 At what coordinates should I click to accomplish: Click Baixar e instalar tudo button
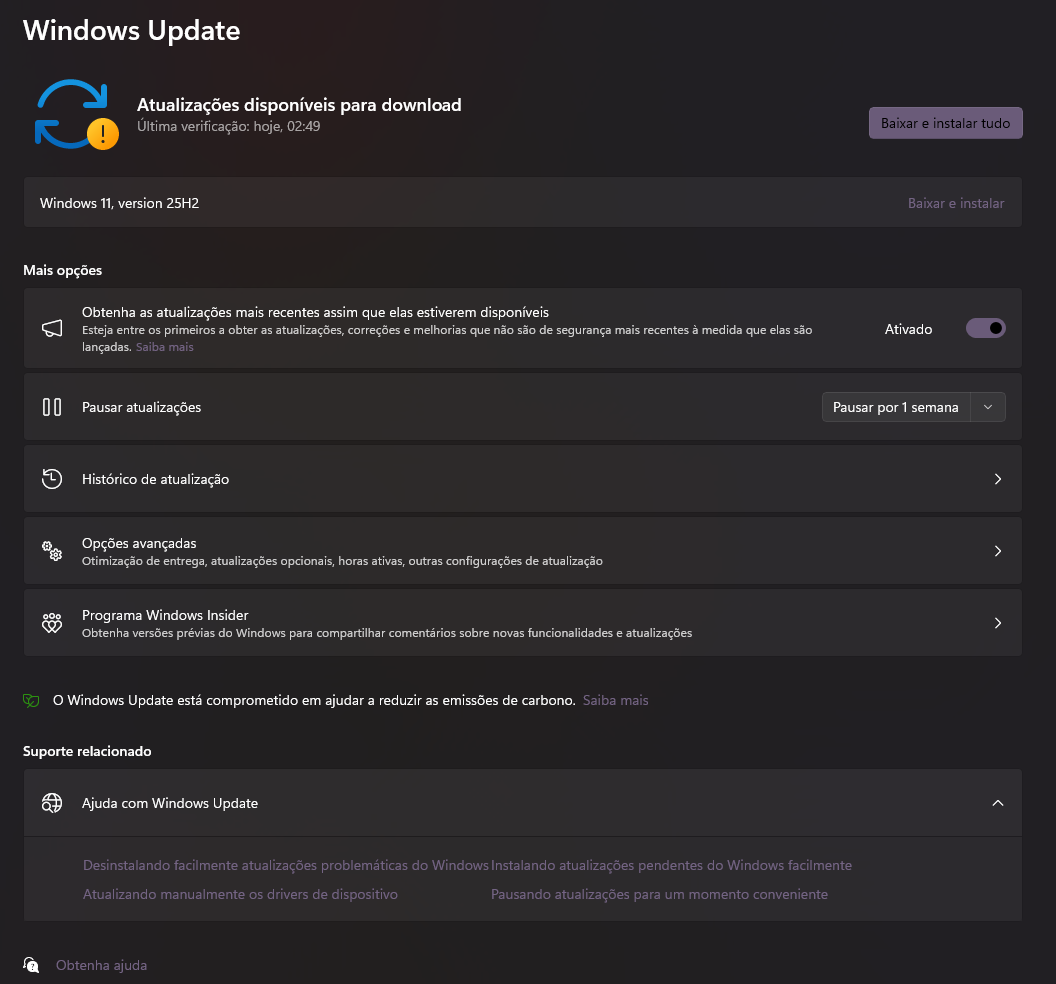(946, 123)
